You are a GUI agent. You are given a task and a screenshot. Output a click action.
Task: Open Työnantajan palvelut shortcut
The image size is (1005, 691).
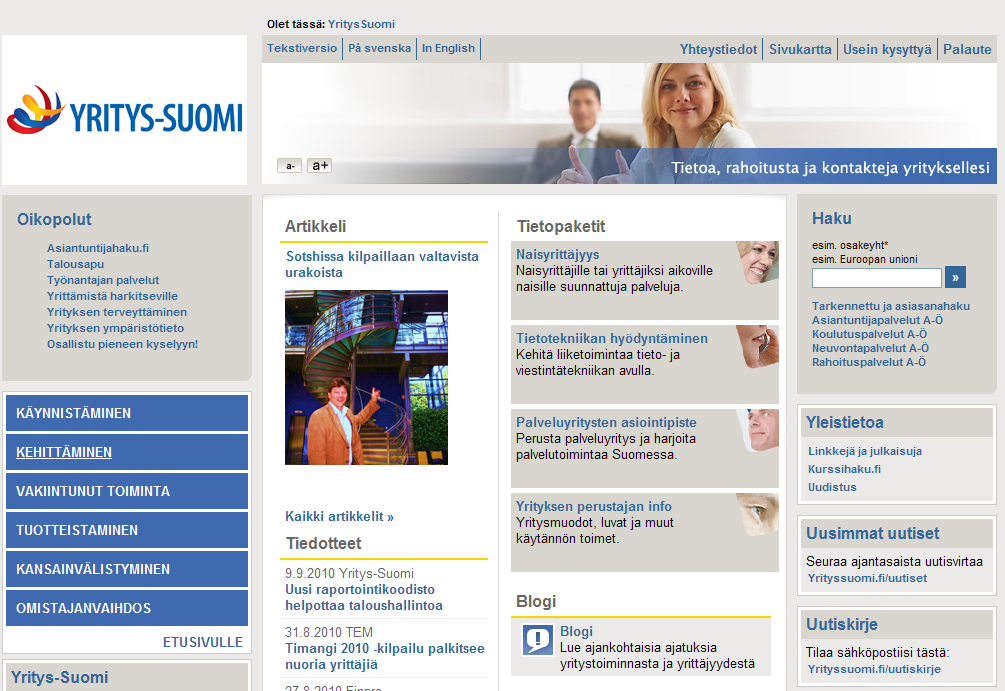(x=103, y=280)
